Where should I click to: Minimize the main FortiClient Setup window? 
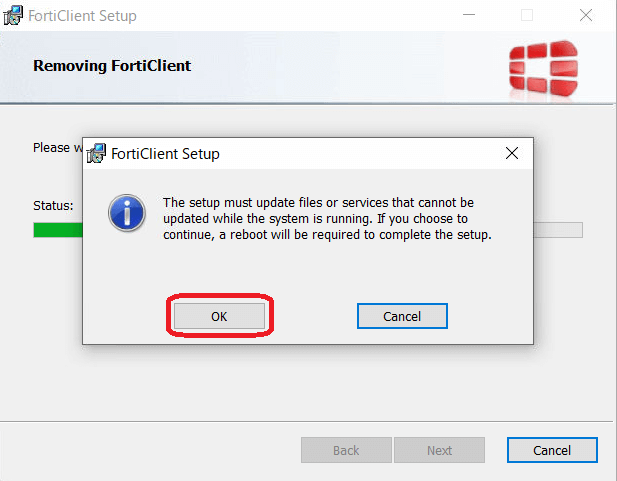coord(468,16)
